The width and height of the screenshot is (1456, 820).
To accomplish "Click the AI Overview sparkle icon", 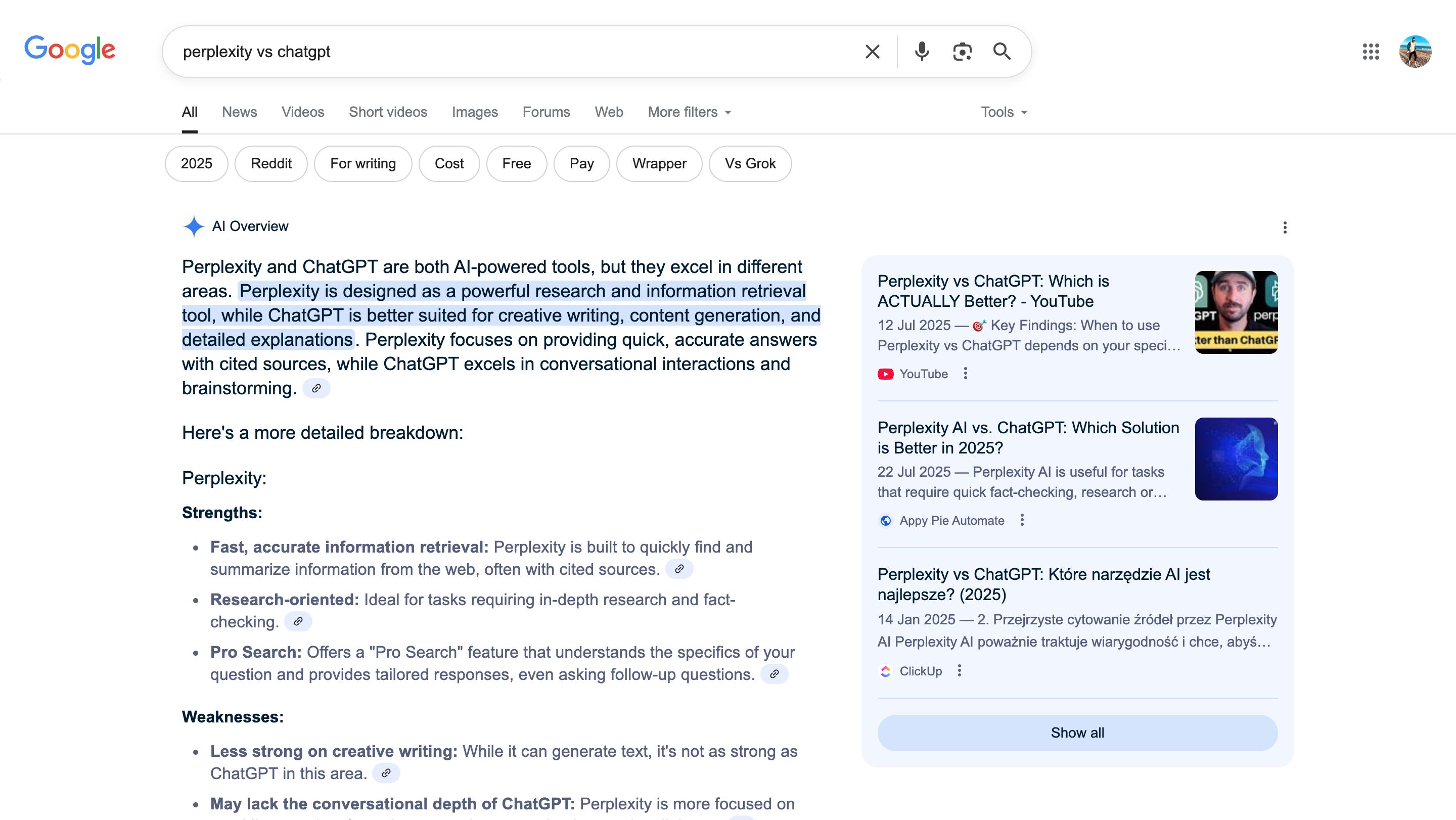I will [x=194, y=226].
